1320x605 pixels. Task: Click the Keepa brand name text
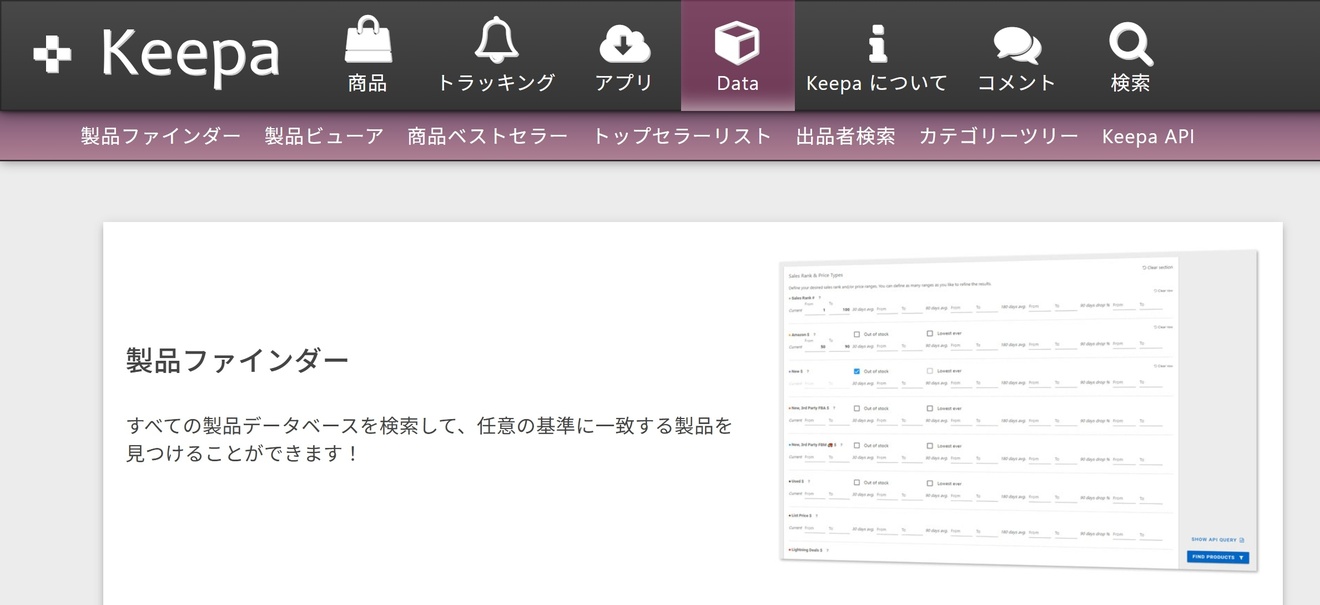pos(190,55)
